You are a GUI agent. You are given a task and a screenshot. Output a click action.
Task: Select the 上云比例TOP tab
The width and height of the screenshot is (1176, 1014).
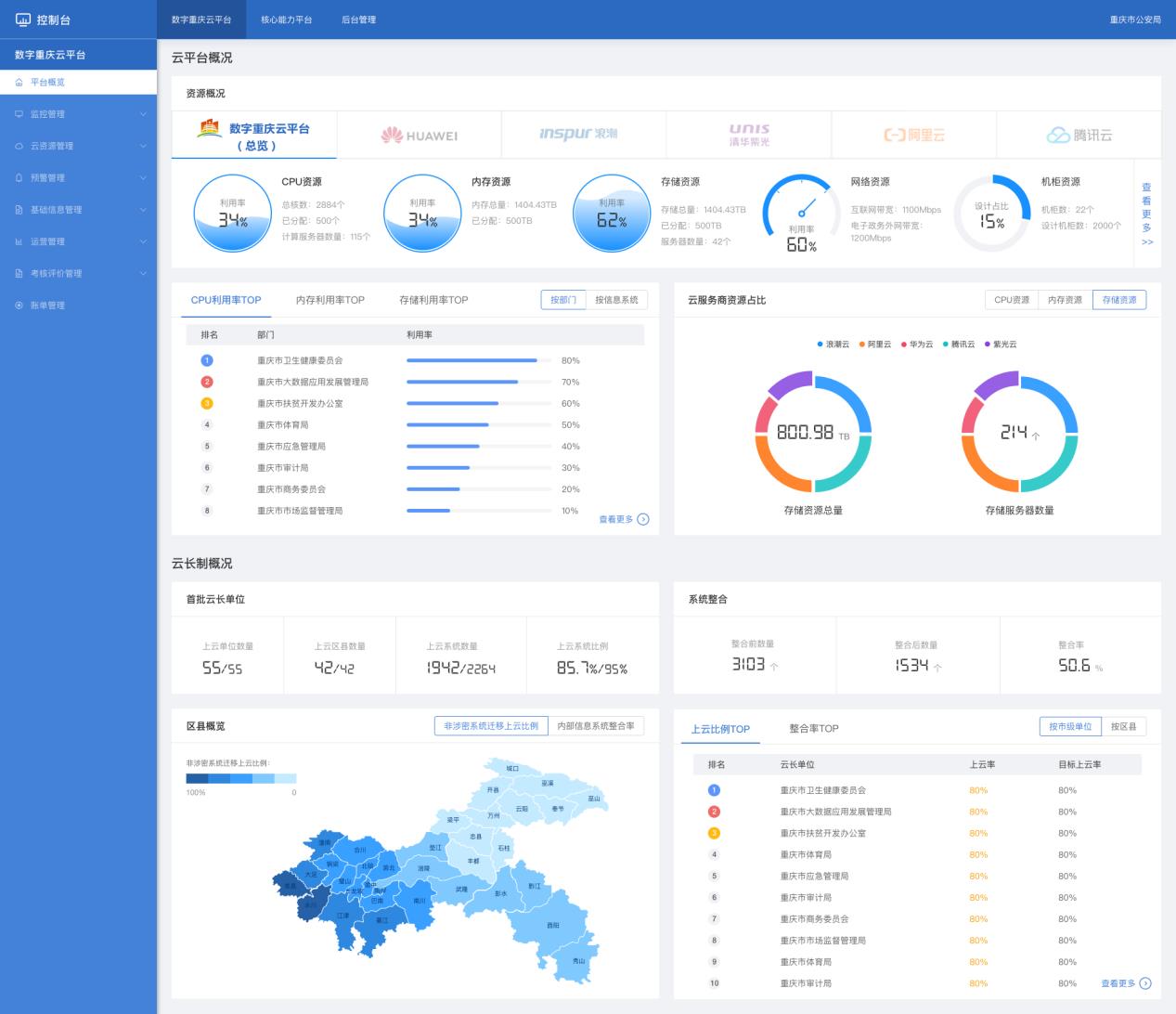point(720,729)
